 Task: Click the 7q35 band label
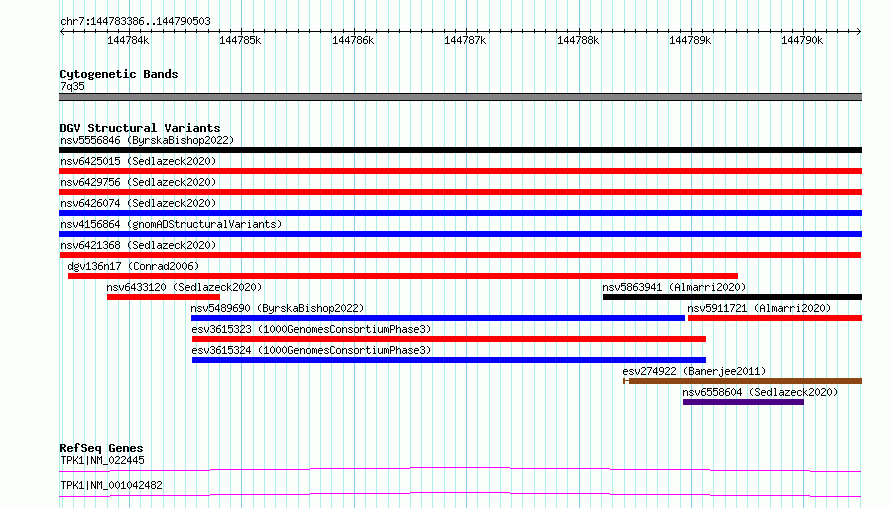(72, 86)
